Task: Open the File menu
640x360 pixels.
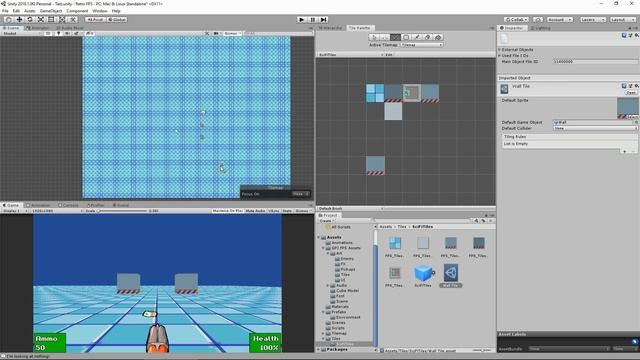Action: click(x=5, y=11)
